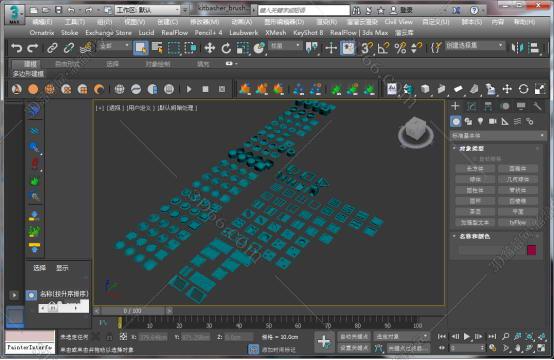
Task: Click the star favorites icon
Action: [x=381, y=10]
